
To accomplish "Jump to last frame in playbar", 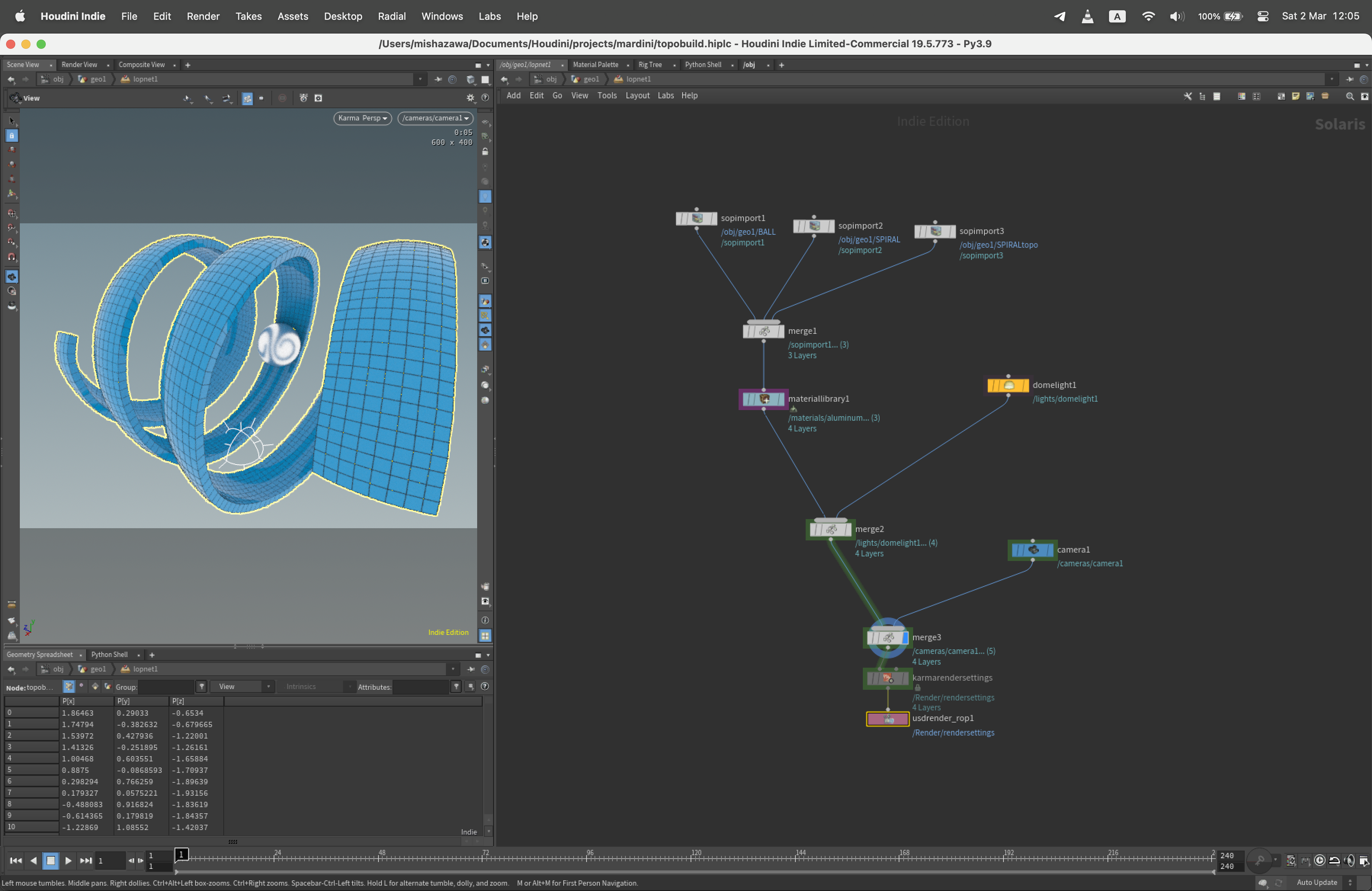I will point(86,861).
